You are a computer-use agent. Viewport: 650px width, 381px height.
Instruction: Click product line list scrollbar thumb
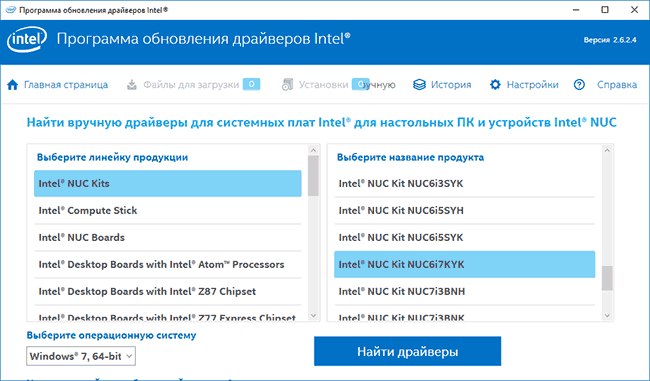313,176
